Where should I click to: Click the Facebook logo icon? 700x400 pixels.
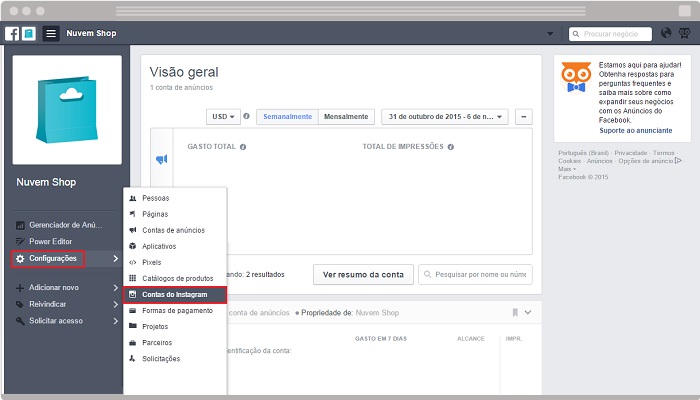(x=12, y=33)
